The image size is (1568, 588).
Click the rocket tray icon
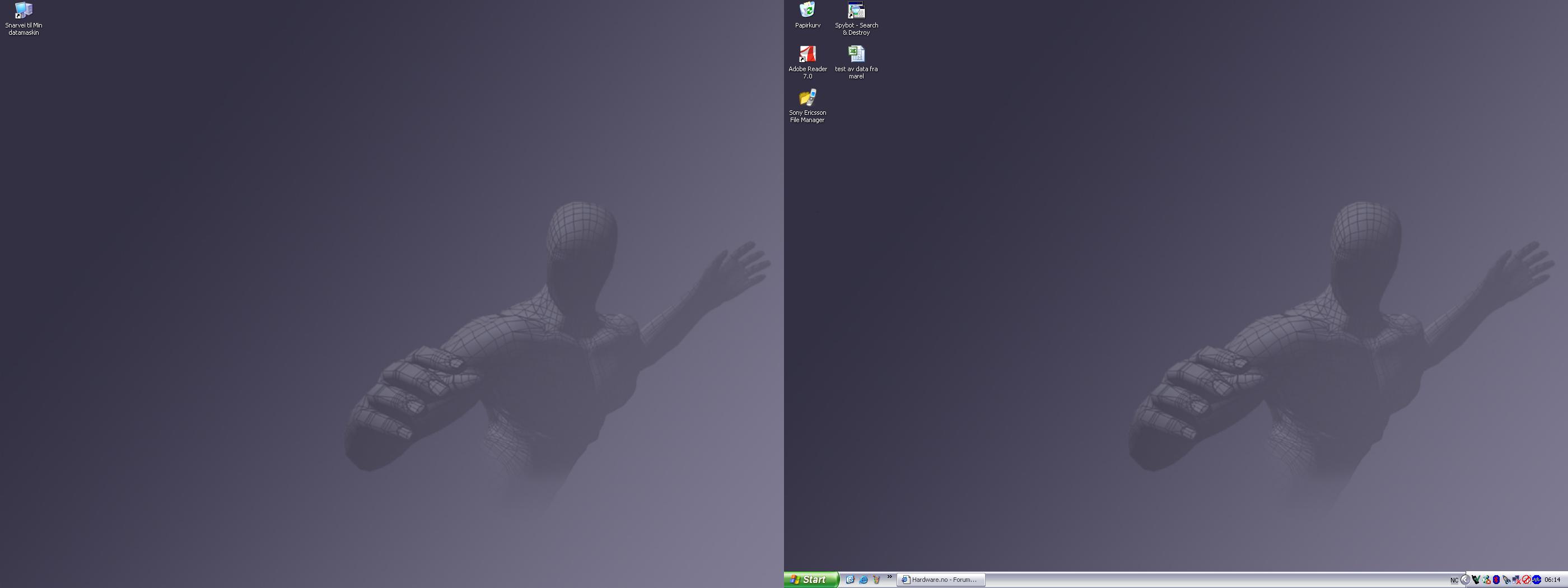[1506, 580]
